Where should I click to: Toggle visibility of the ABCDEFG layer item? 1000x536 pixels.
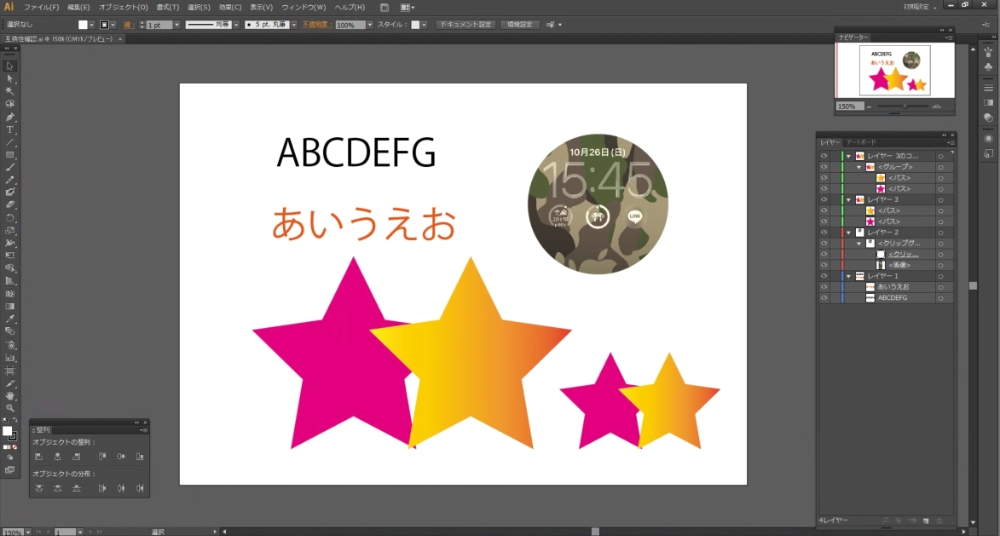click(824, 298)
